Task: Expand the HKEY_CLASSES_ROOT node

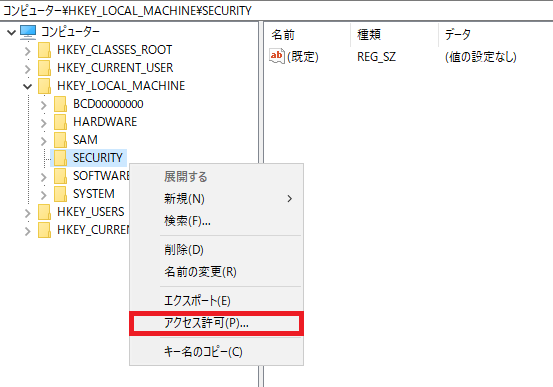Action: coord(28,51)
